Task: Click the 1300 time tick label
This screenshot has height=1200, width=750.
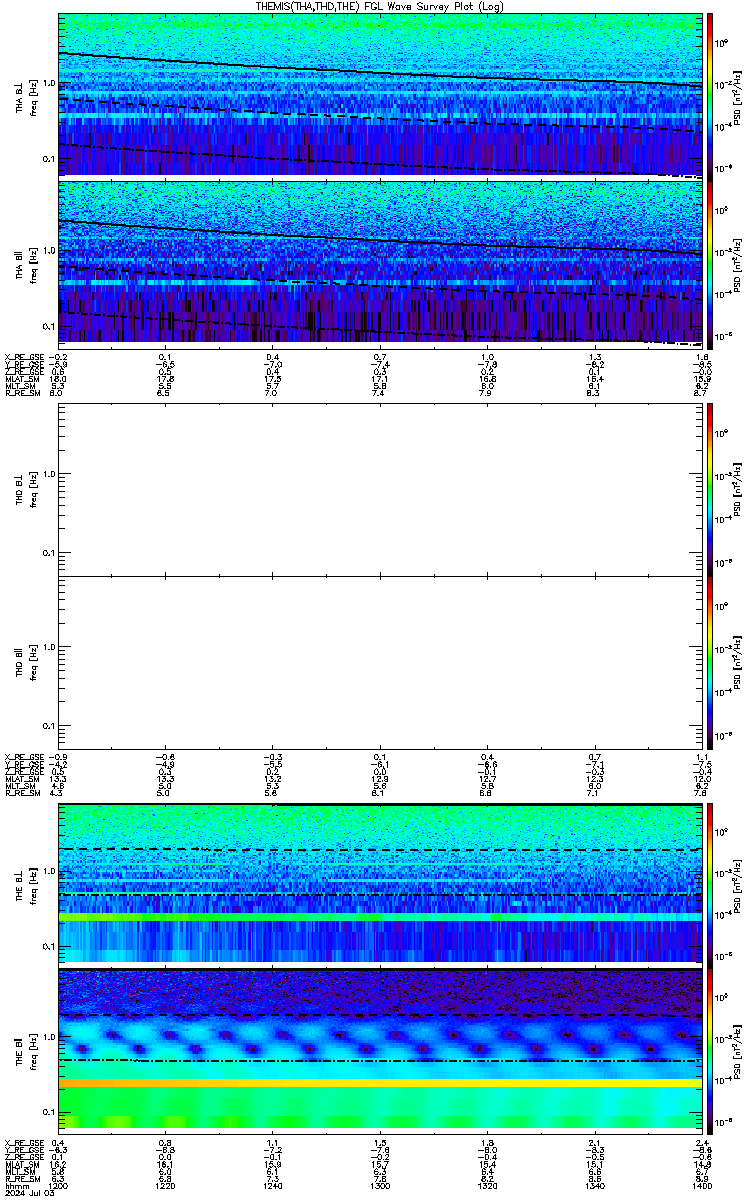Action: tap(379, 1186)
